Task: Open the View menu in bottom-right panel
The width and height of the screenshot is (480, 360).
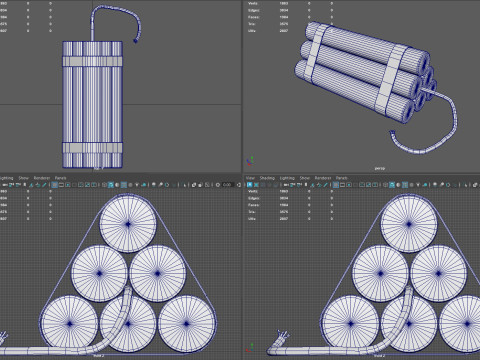Action: pyautogui.click(x=250, y=178)
